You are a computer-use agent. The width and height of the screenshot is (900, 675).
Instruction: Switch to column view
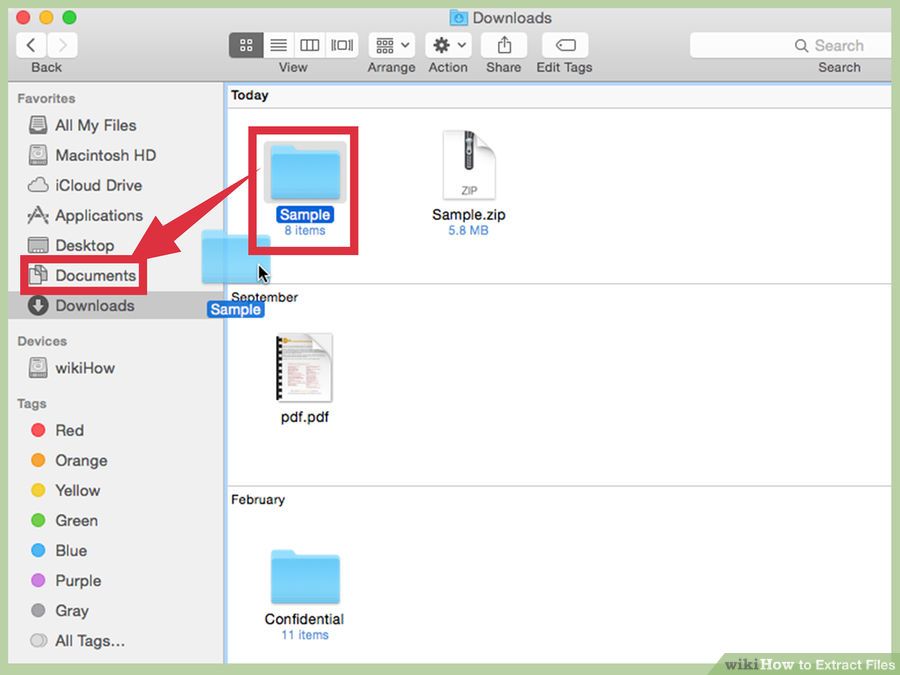point(310,45)
